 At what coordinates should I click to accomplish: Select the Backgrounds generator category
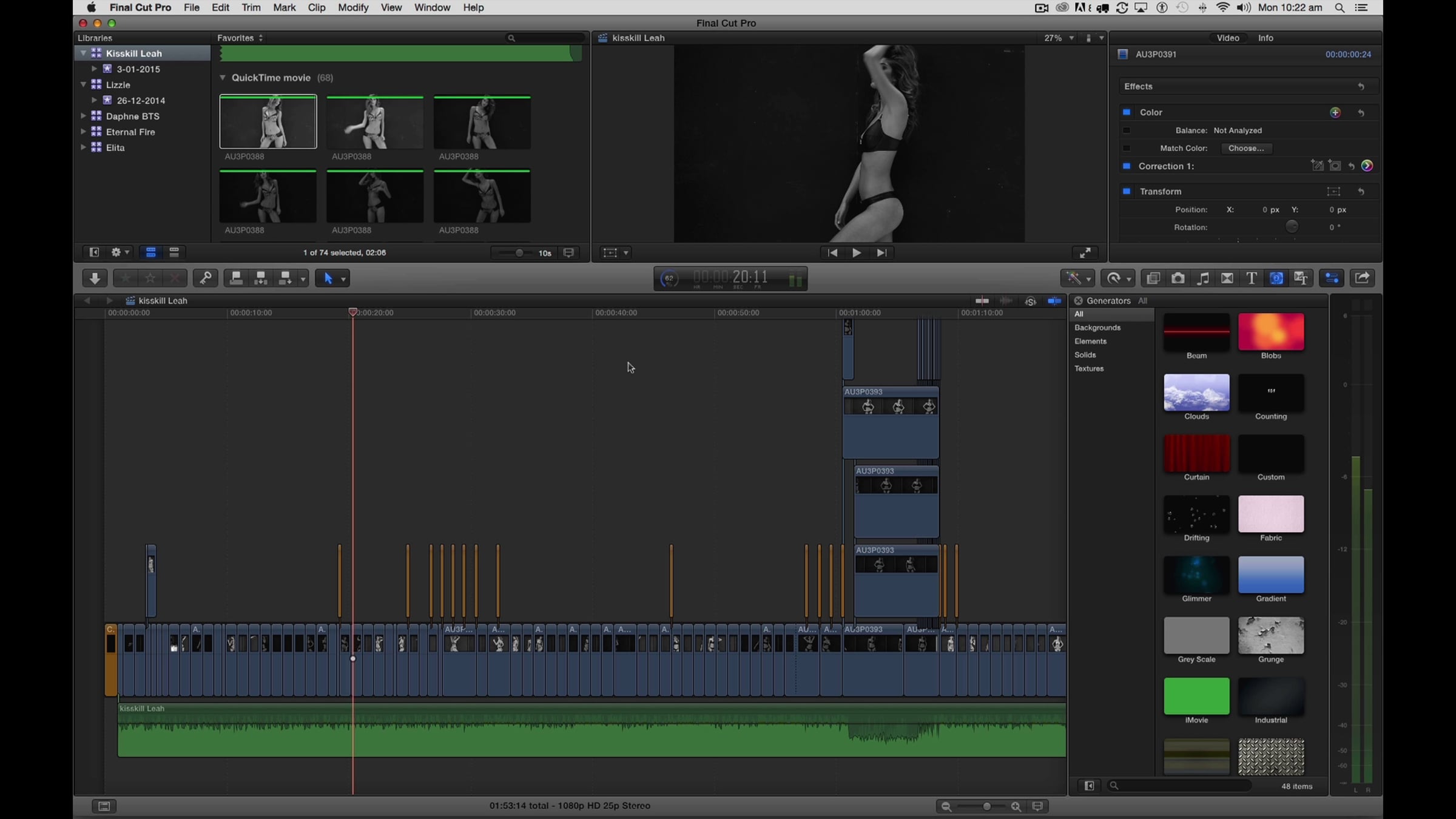[x=1097, y=328]
